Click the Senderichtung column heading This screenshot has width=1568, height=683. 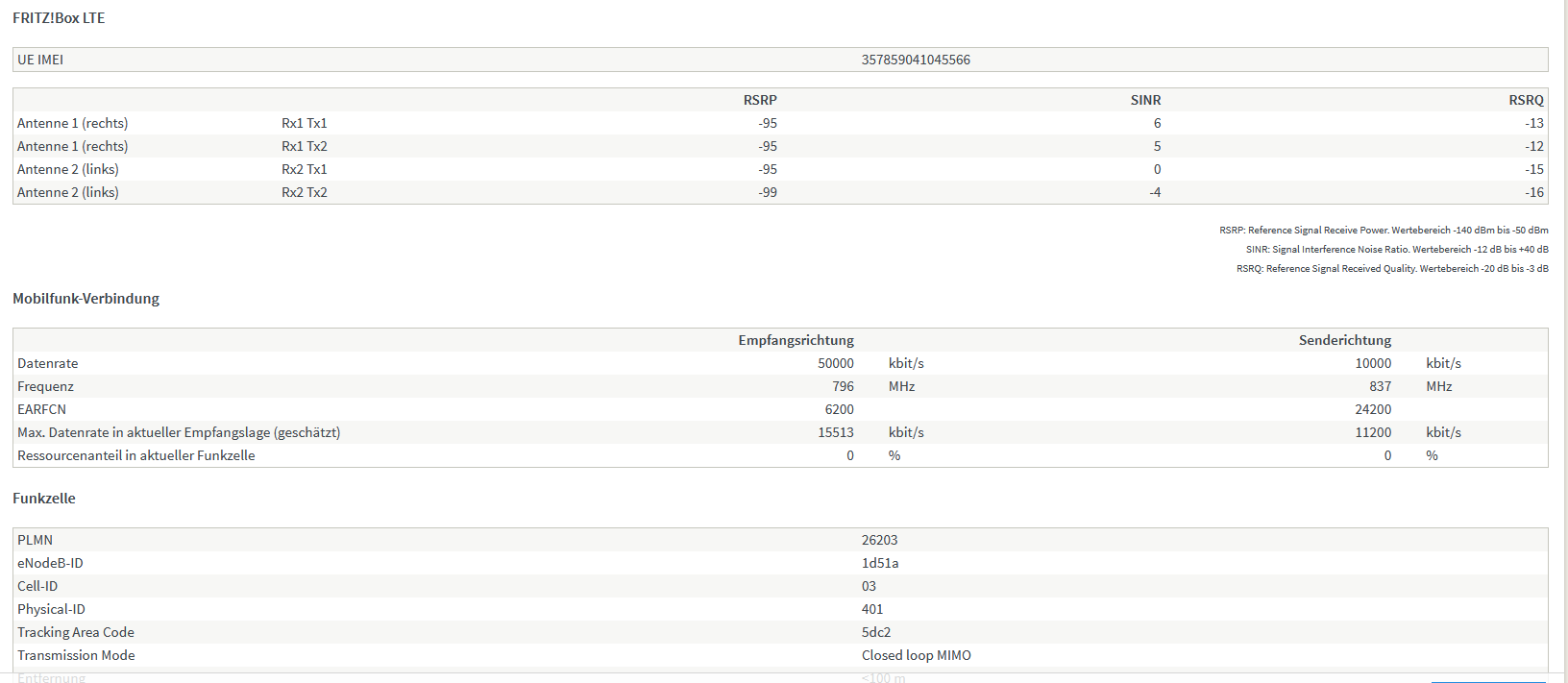click(1344, 340)
